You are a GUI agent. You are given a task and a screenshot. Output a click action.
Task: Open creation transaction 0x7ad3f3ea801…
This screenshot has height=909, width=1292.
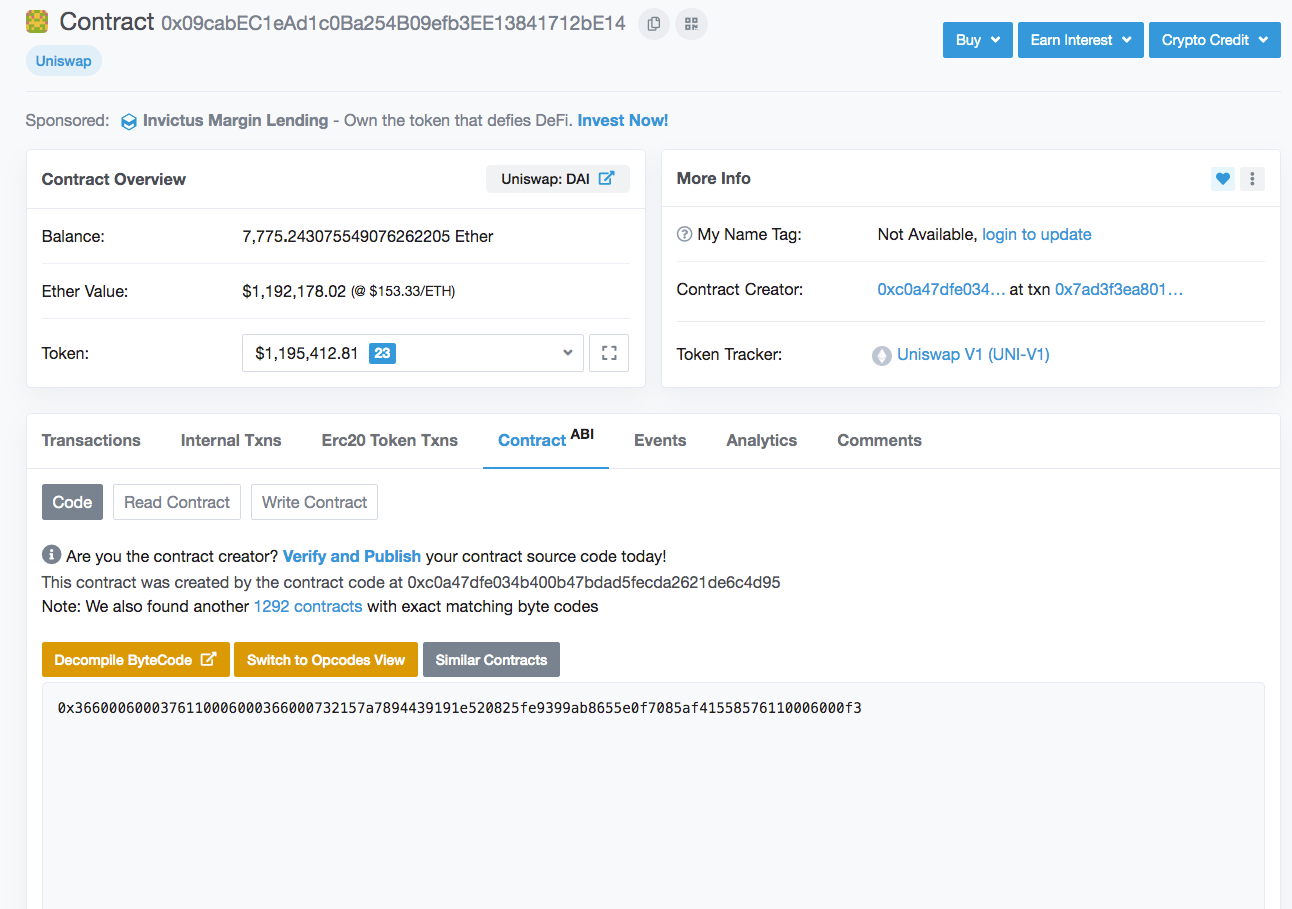(1119, 289)
